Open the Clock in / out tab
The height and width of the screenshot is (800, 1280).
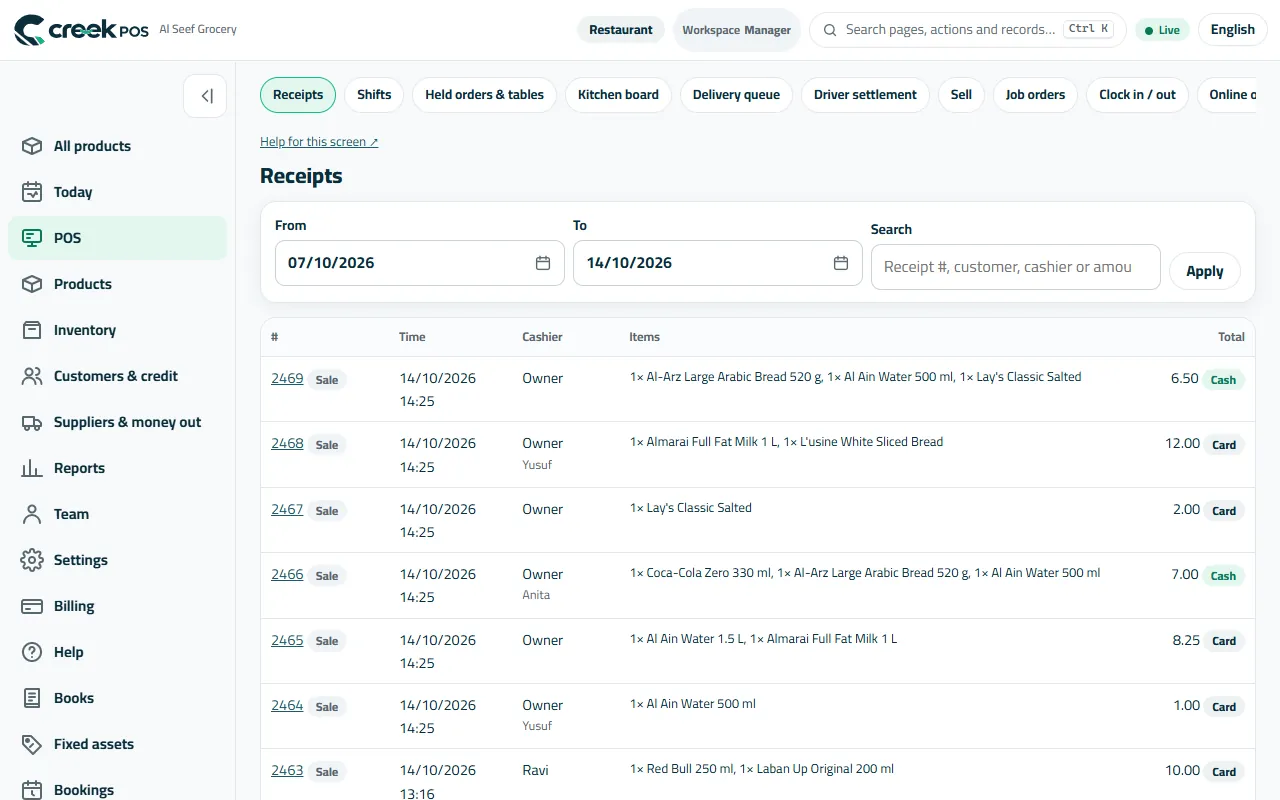click(x=1137, y=95)
